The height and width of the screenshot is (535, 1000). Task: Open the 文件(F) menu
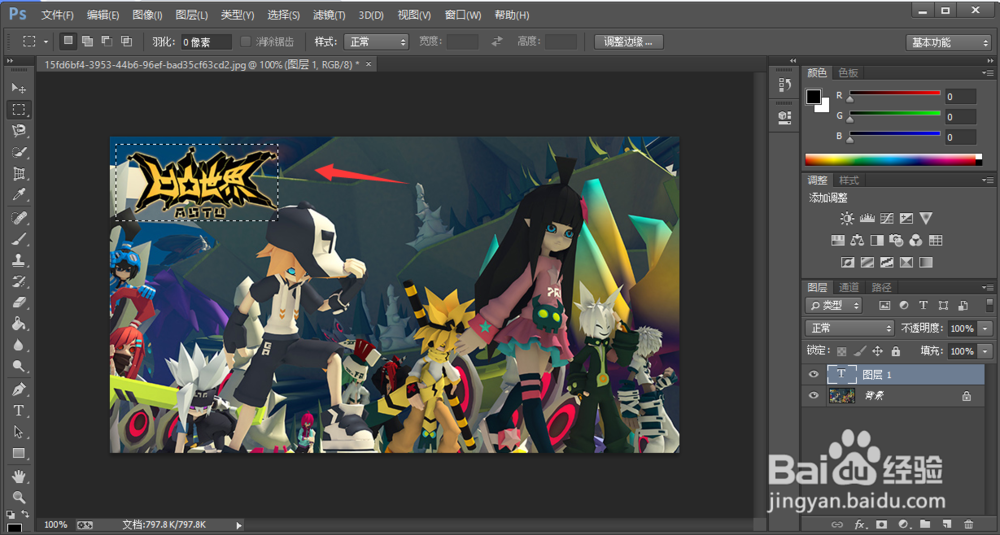pyautogui.click(x=57, y=15)
